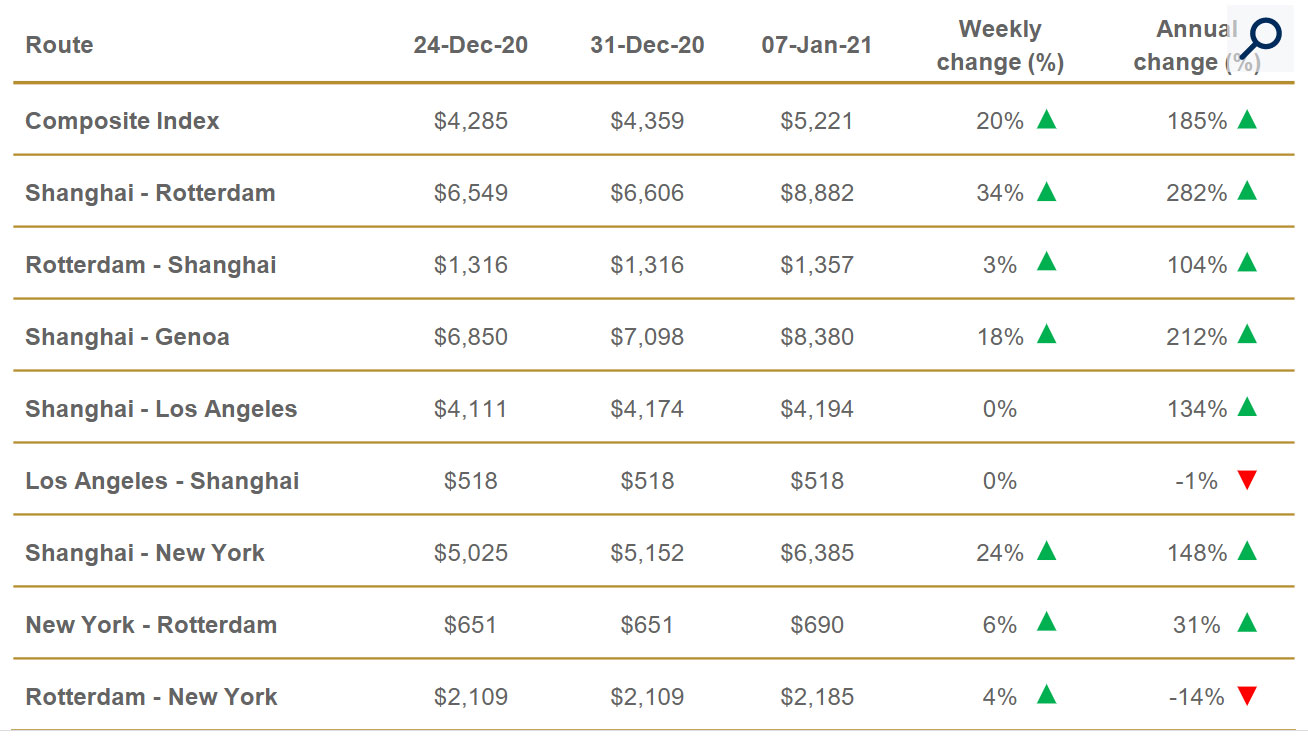Click the 07-Jan-21 column header
The width and height of the screenshot is (1308, 740).
coord(817,45)
